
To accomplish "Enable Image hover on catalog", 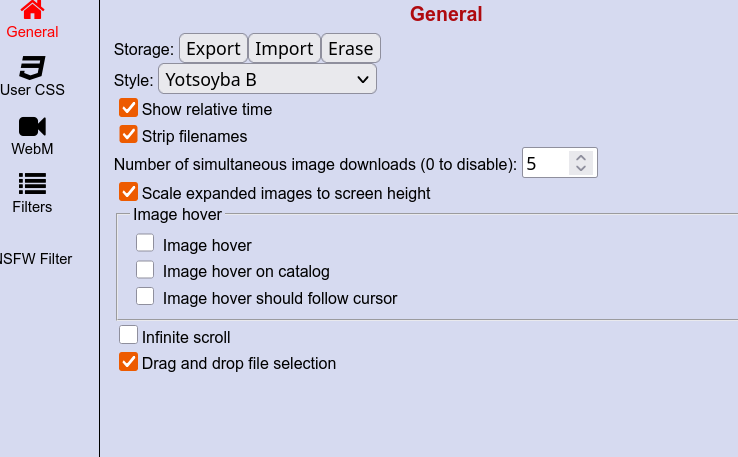I will click(146, 270).
